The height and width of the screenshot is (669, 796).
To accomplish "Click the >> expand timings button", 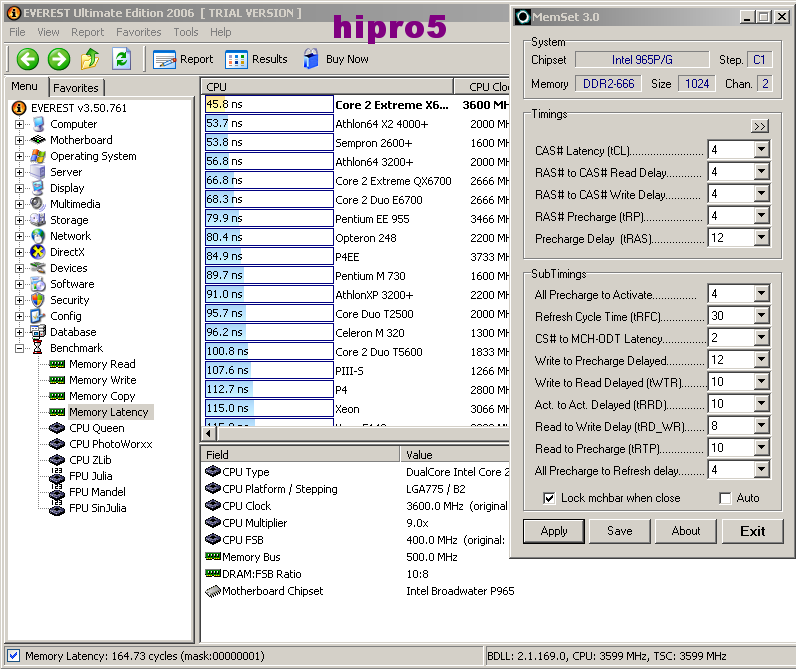I will coord(760,126).
